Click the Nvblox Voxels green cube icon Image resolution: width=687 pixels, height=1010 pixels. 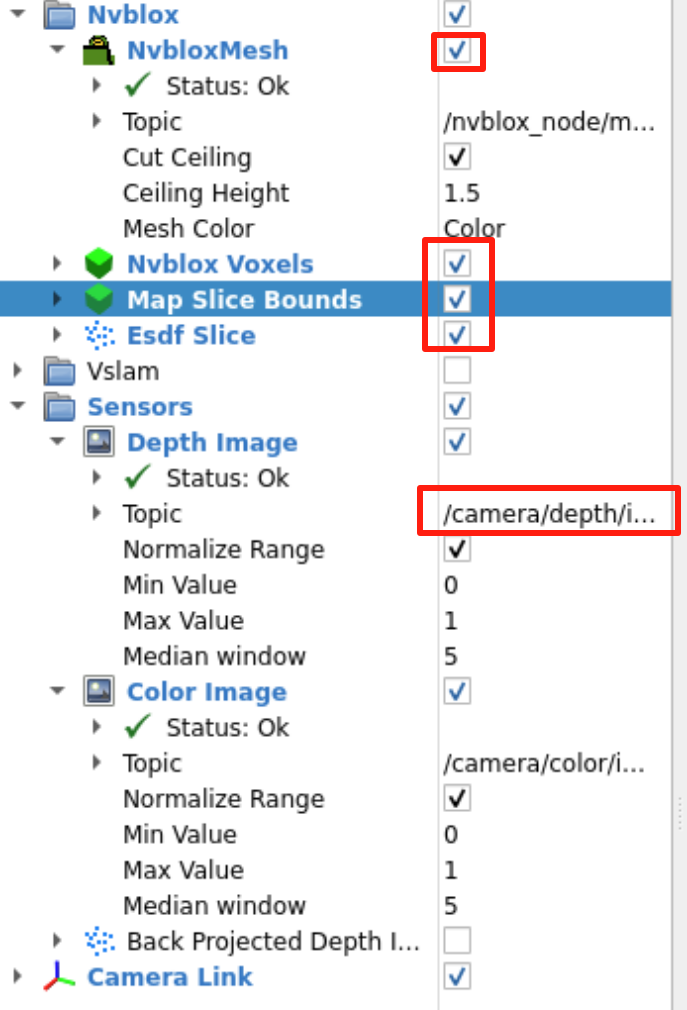pos(99,265)
